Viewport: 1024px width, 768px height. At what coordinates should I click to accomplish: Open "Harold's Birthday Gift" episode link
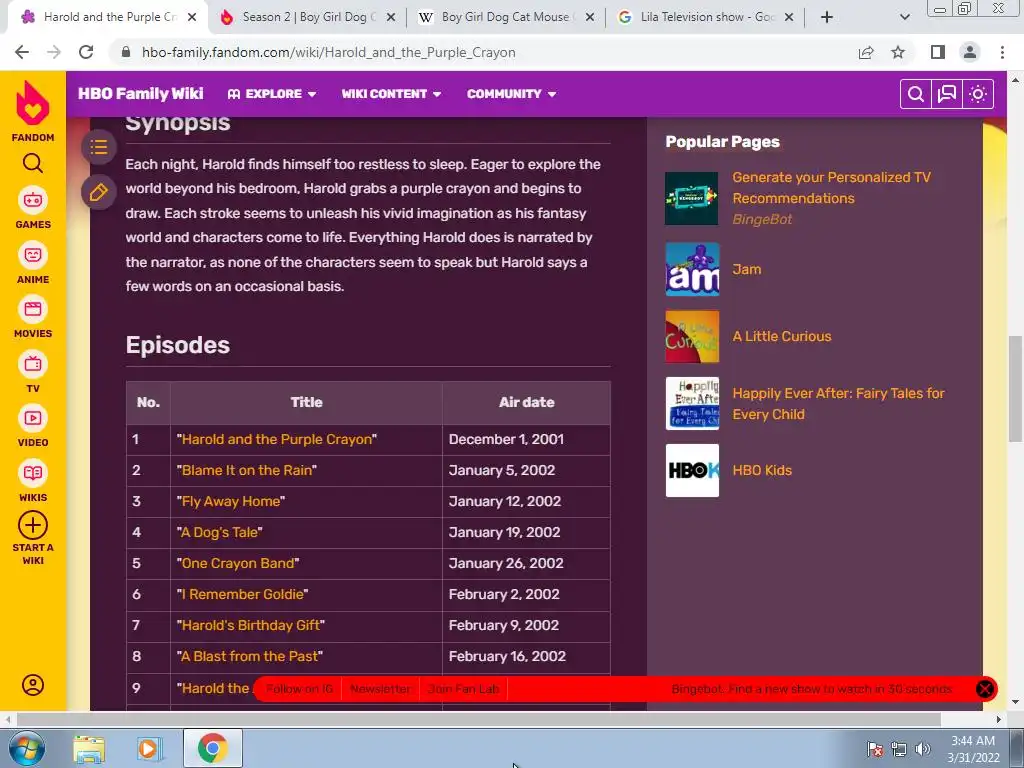point(251,625)
